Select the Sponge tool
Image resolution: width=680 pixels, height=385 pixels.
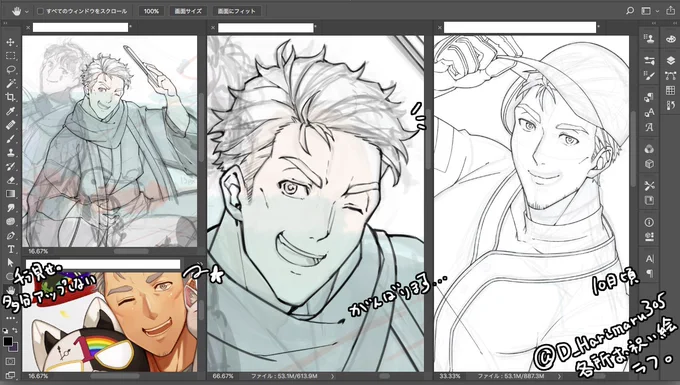point(10,222)
